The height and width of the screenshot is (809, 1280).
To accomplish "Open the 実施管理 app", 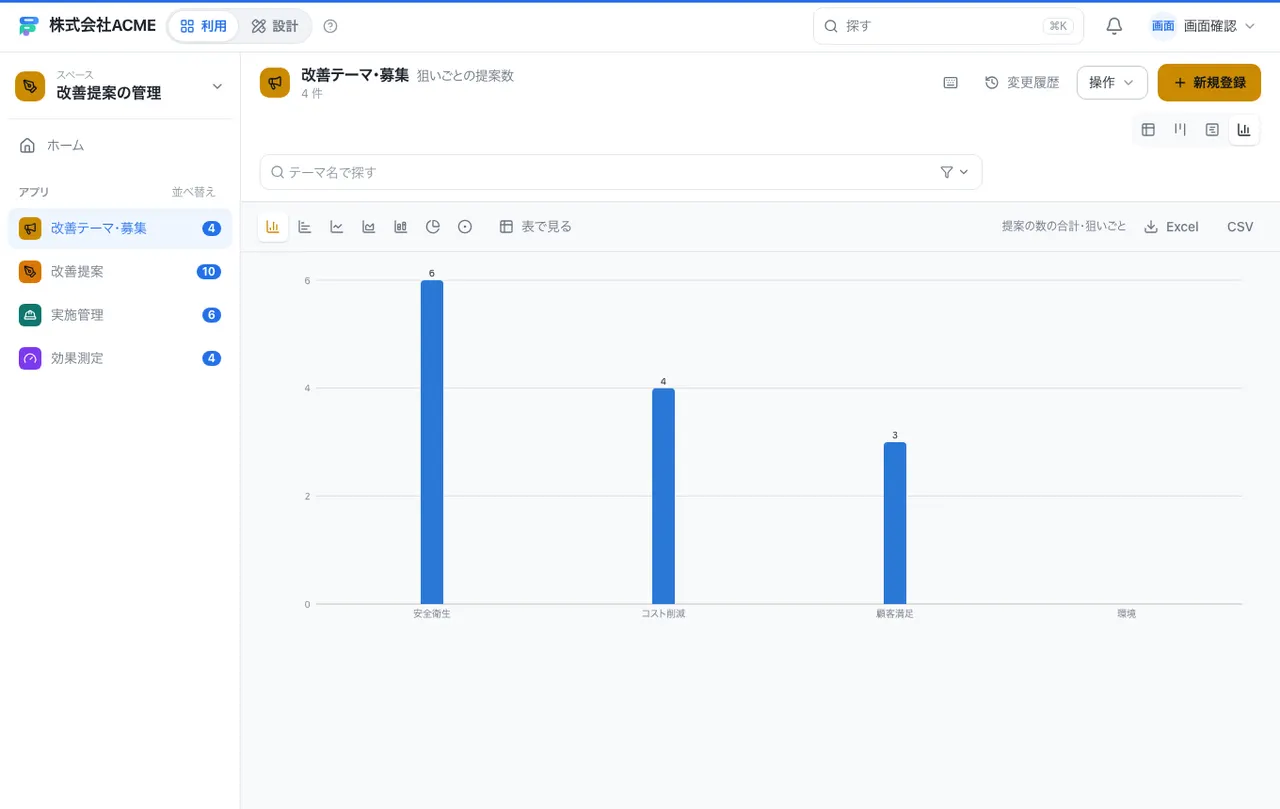I will coord(120,315).
